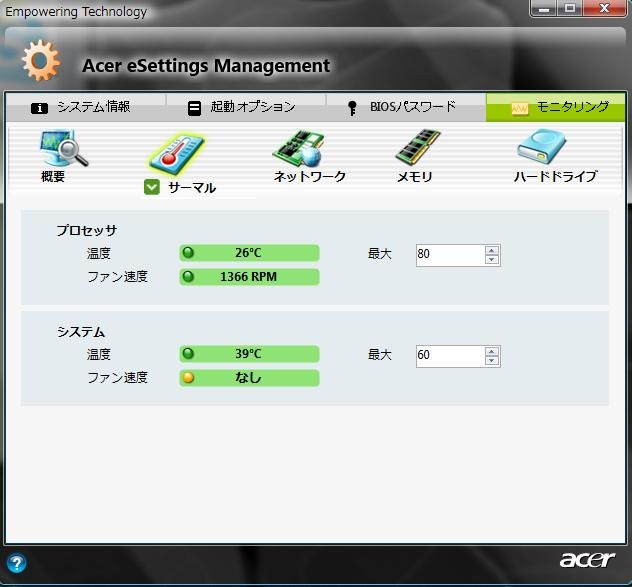This screenshot has height=587, width=632.
Task: Select the モニタリング tab
Action: point(560,107)
